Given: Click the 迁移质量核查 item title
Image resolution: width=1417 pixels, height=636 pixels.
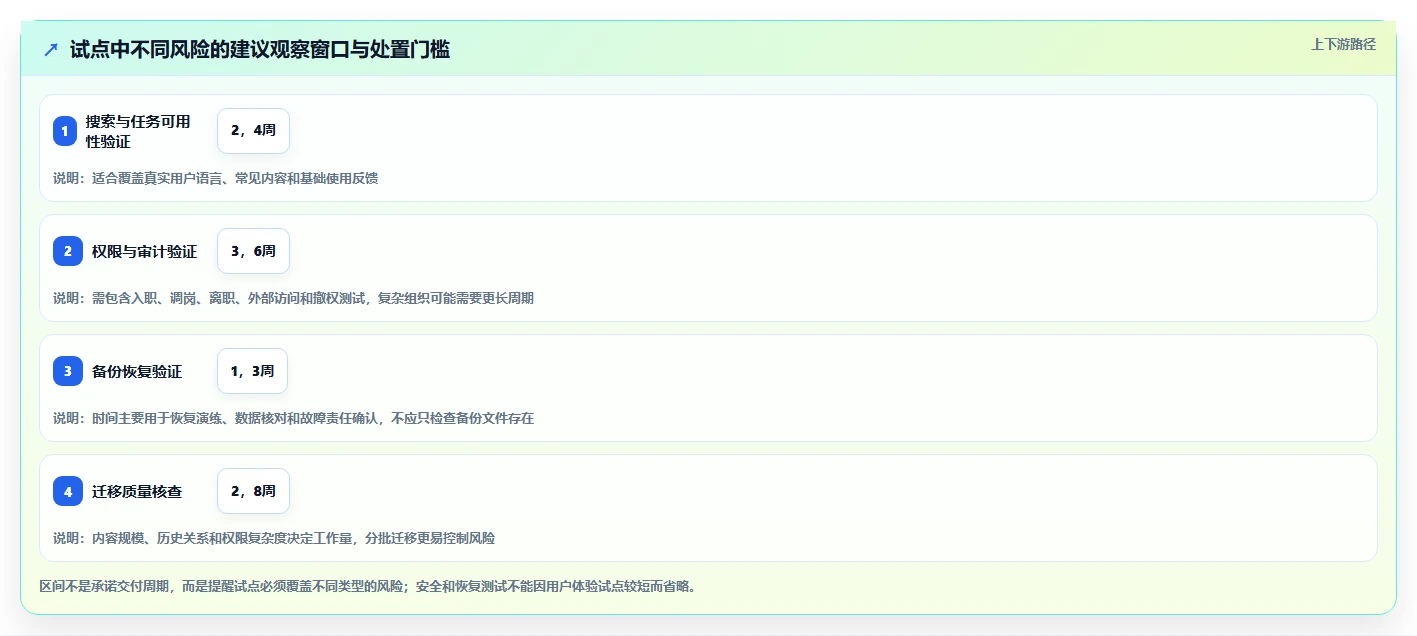Looking at the screenshot, I should click(x=137, y=492).
